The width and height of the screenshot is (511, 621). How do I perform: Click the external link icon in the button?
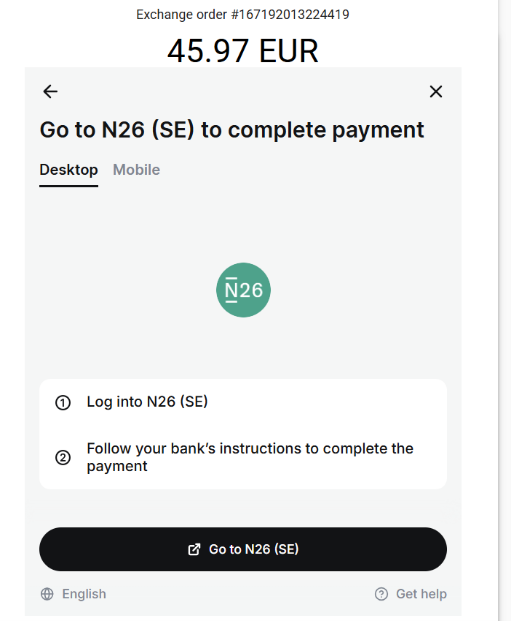tap(194, 549)
